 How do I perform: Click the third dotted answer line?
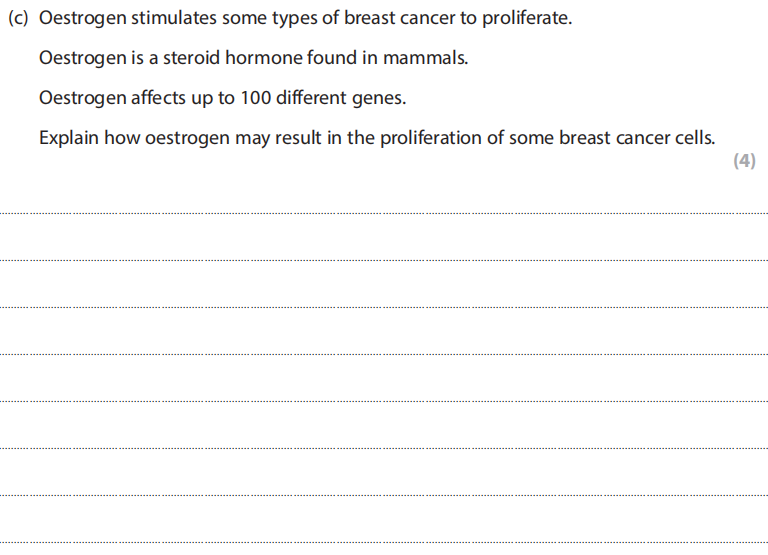384,307
